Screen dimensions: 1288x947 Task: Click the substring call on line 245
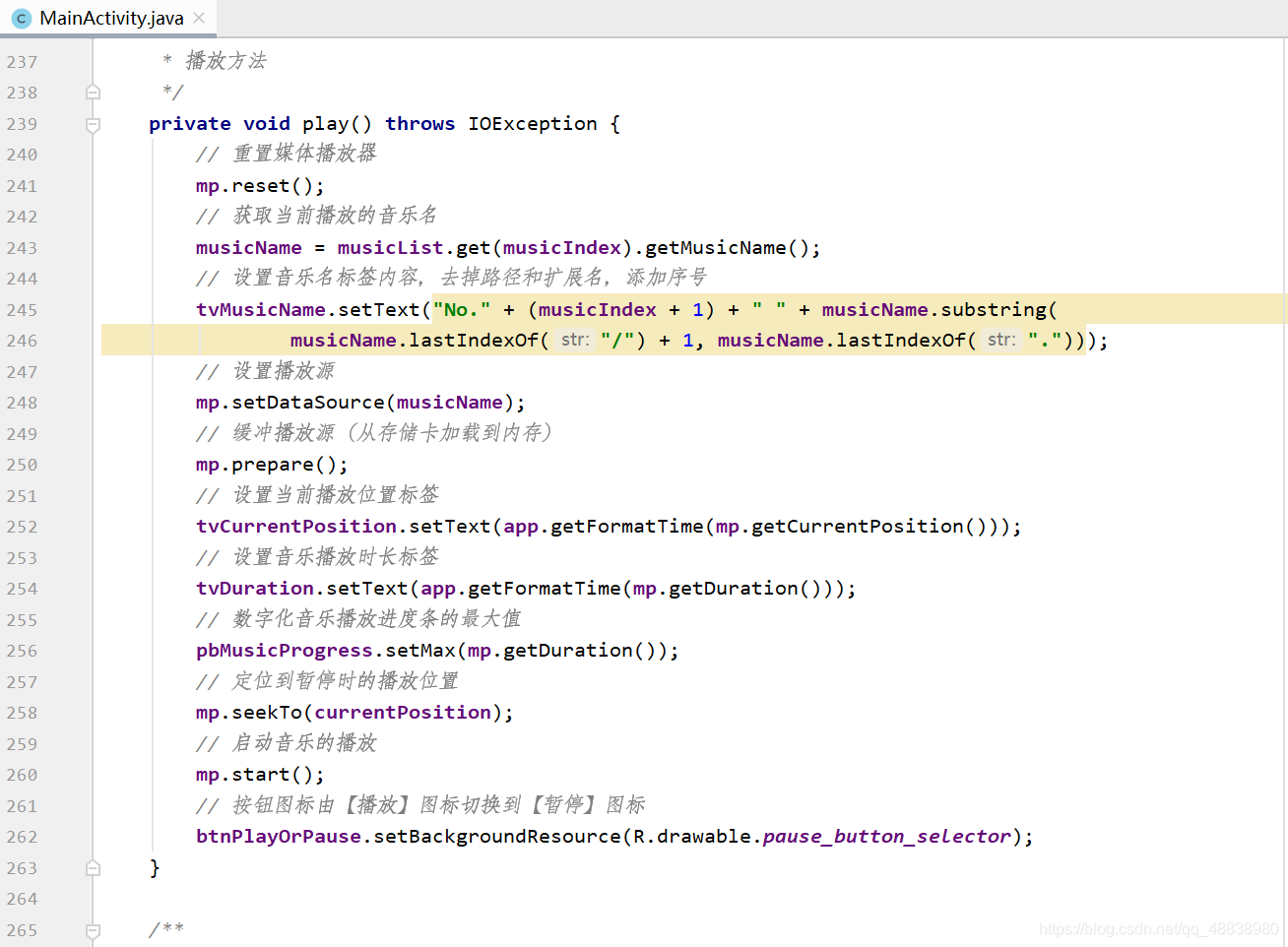994,310
